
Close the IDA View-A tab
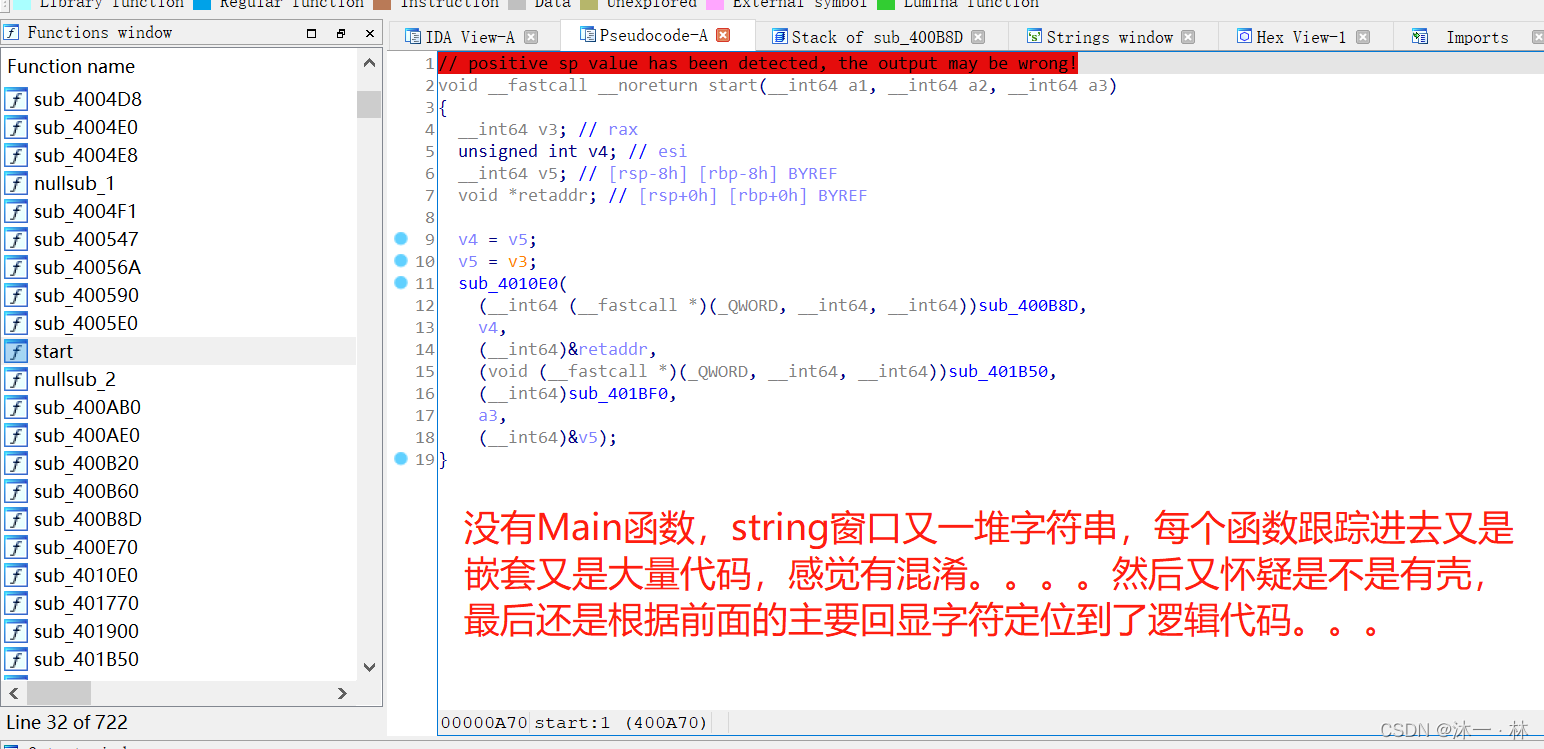tap(531, 37)
